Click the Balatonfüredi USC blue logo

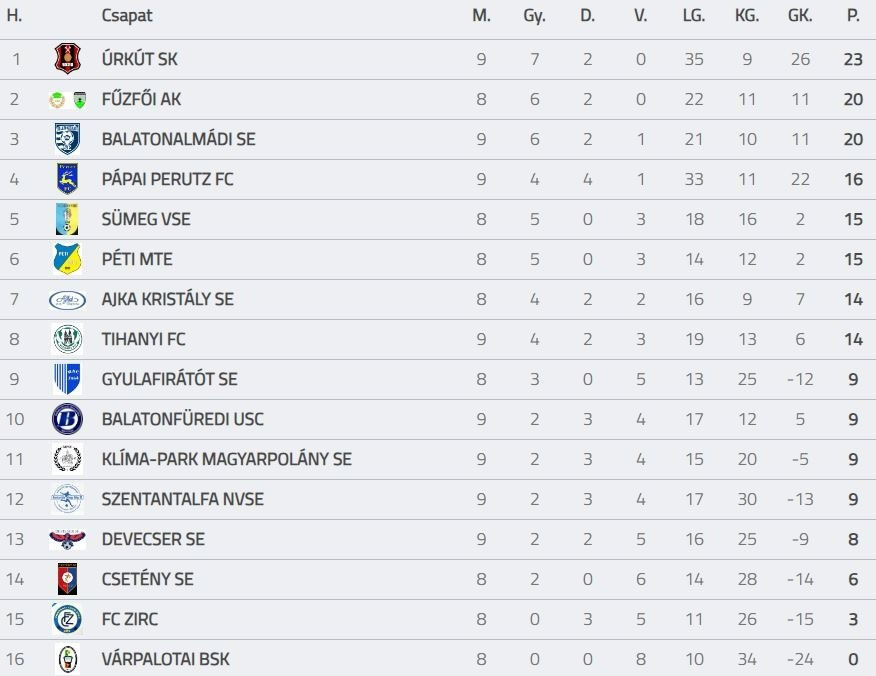67,419
